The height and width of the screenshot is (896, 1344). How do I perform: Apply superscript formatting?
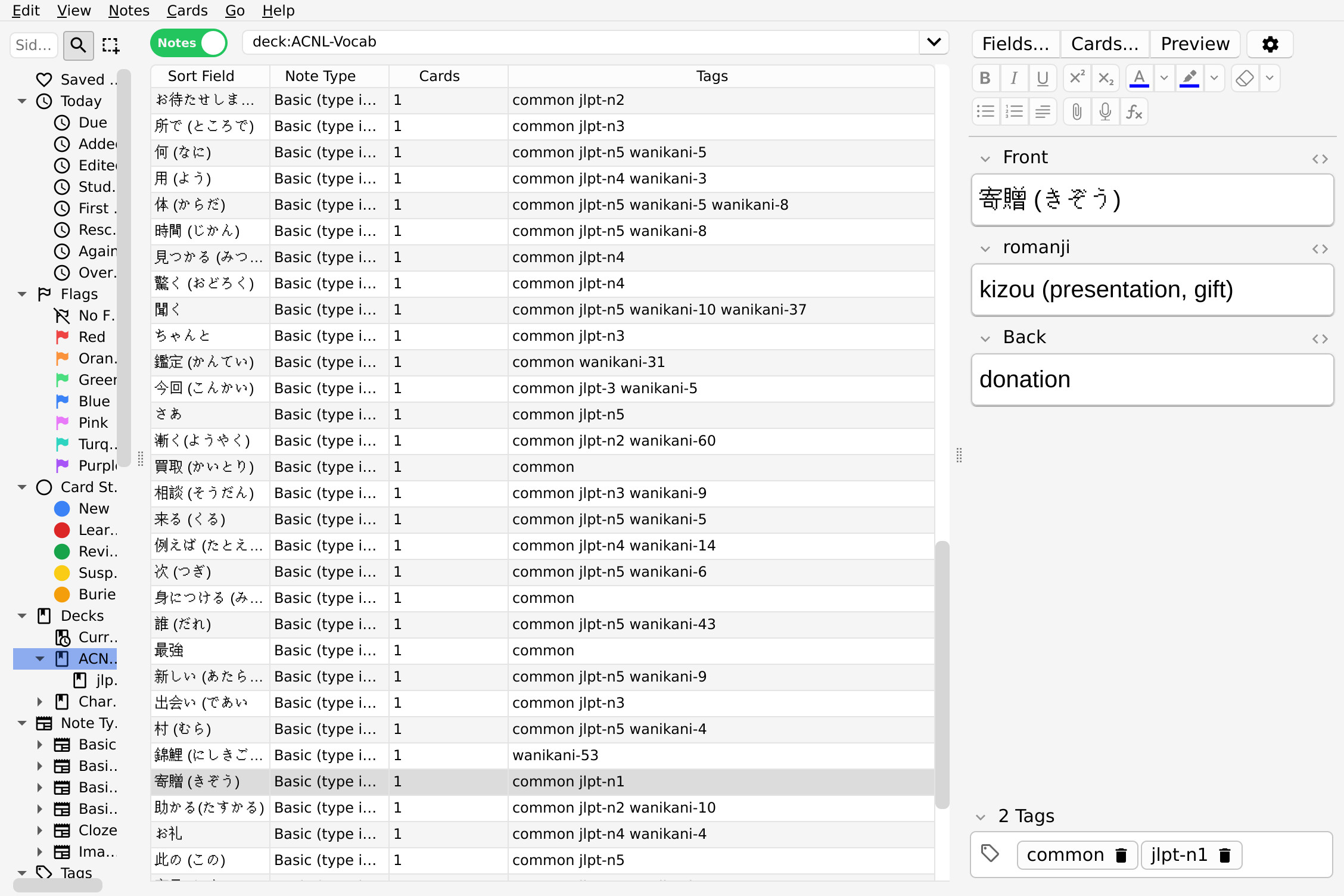1077,77
